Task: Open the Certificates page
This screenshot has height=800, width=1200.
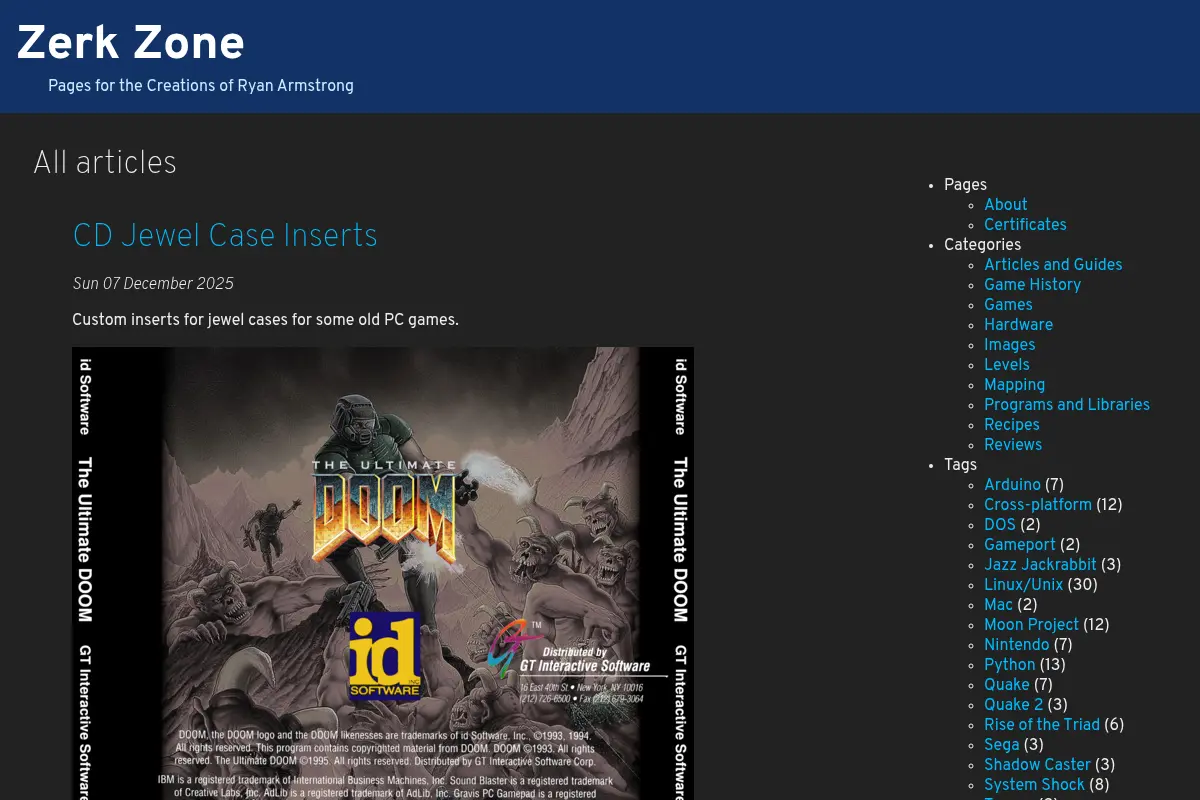Action: [1025, 225]
